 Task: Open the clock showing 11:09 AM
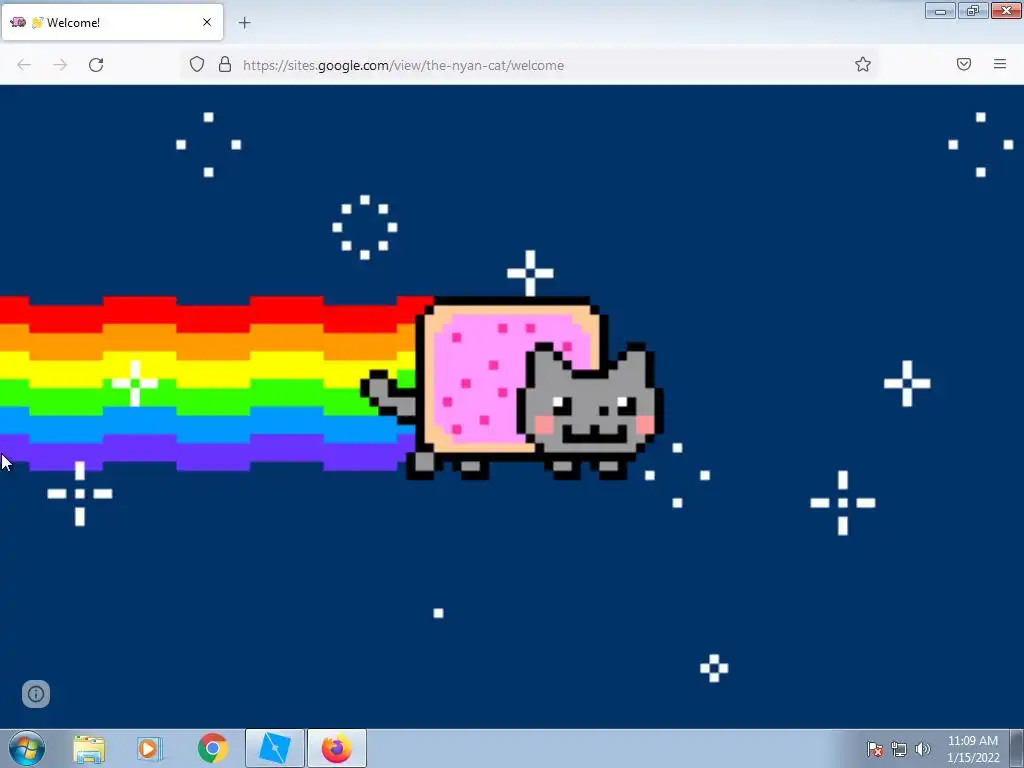973,749
